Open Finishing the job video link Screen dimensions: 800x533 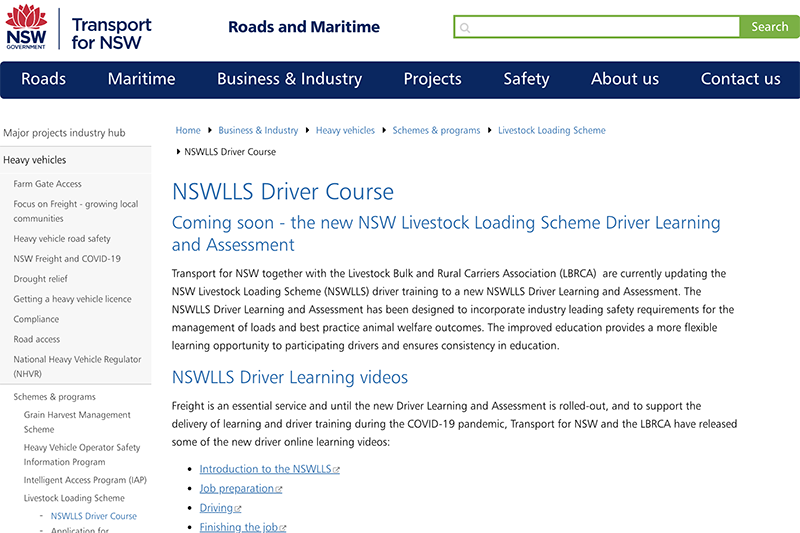239,527
